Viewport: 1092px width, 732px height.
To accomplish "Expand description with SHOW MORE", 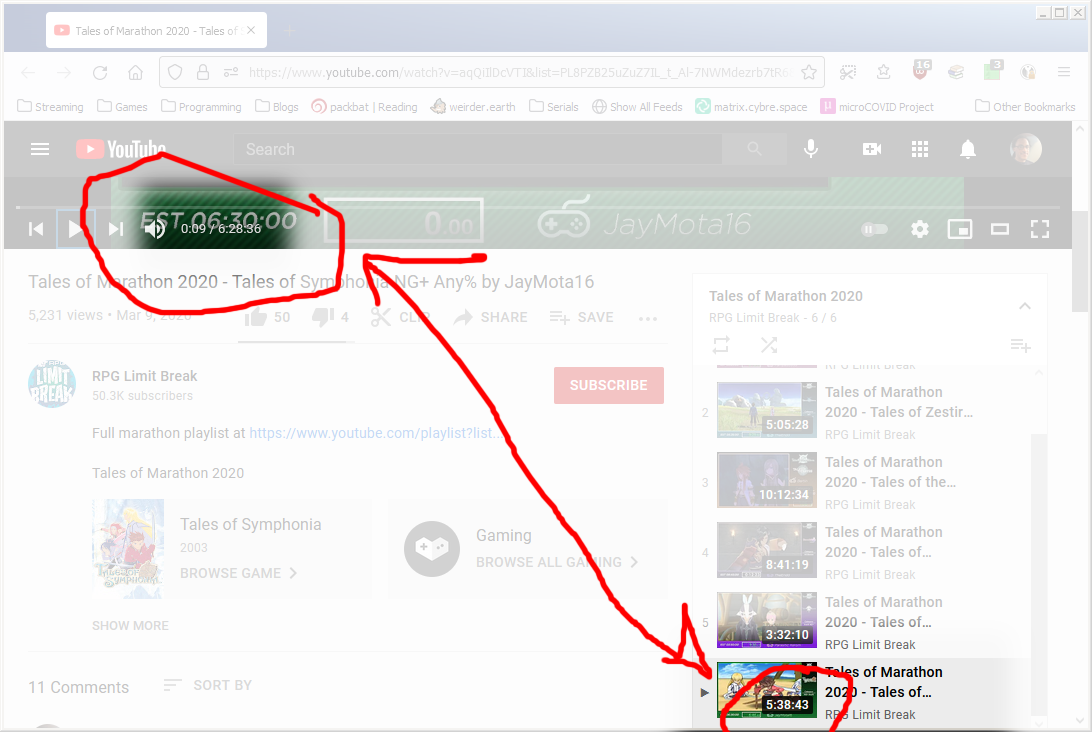I will [x=130, y=625].
